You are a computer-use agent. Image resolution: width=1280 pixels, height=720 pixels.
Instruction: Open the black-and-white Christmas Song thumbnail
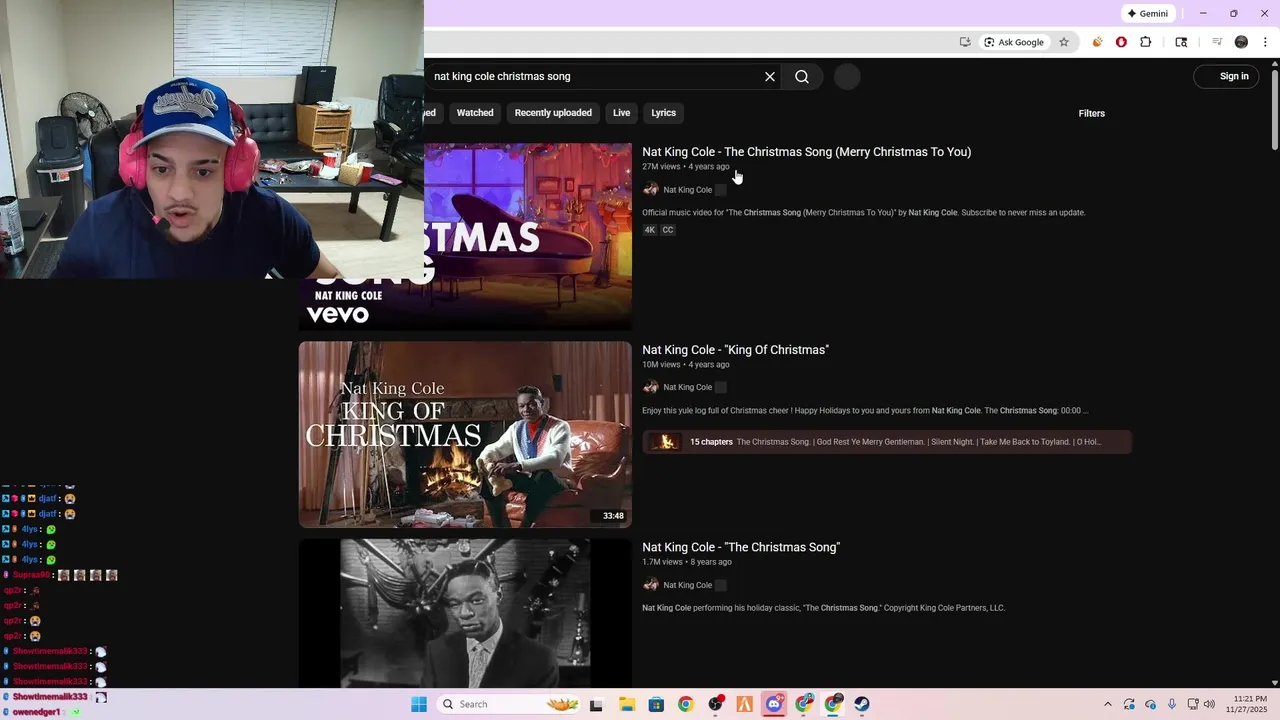(x=465, y=613)
